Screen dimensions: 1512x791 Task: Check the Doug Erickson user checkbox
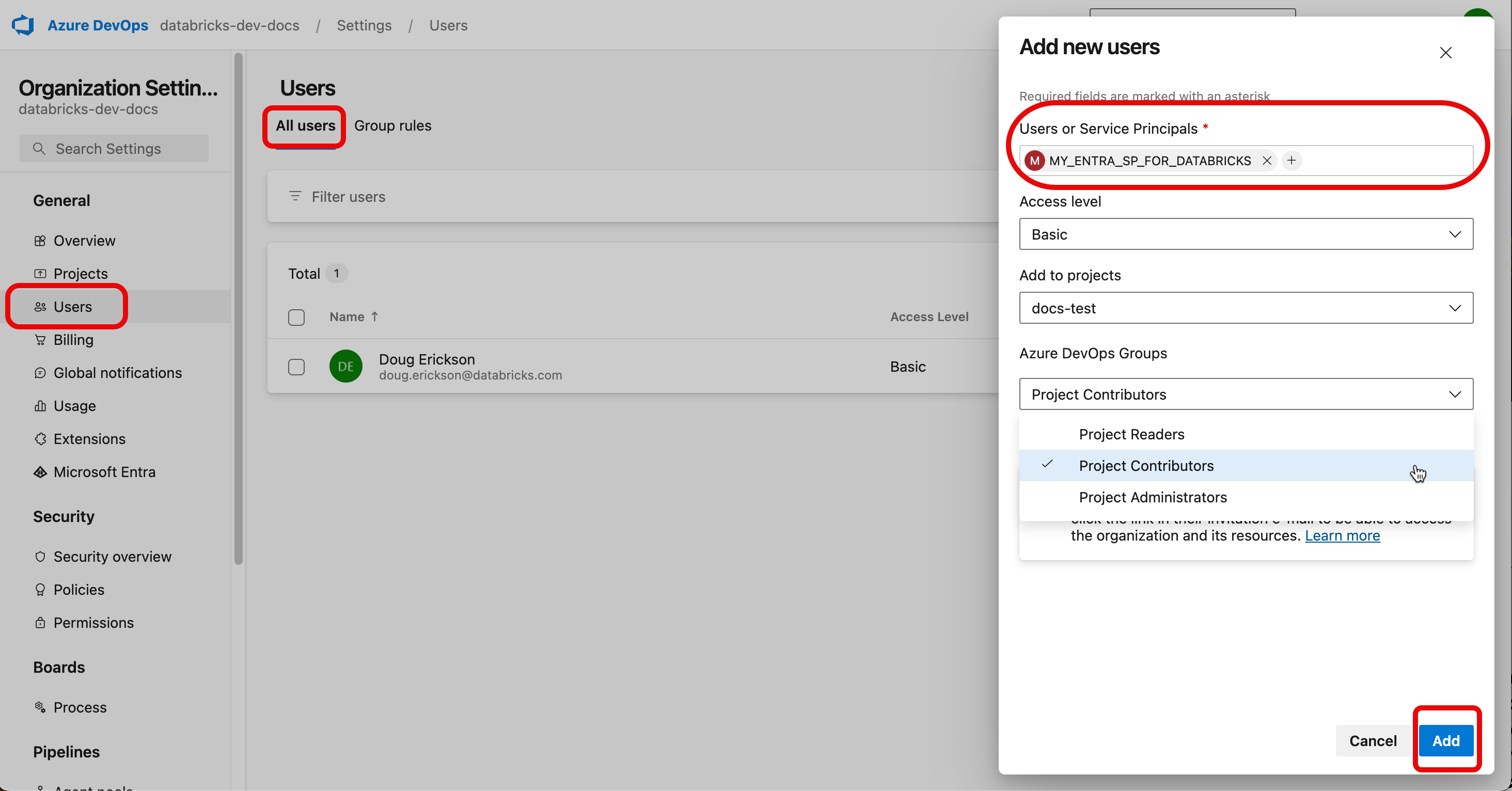296,366
